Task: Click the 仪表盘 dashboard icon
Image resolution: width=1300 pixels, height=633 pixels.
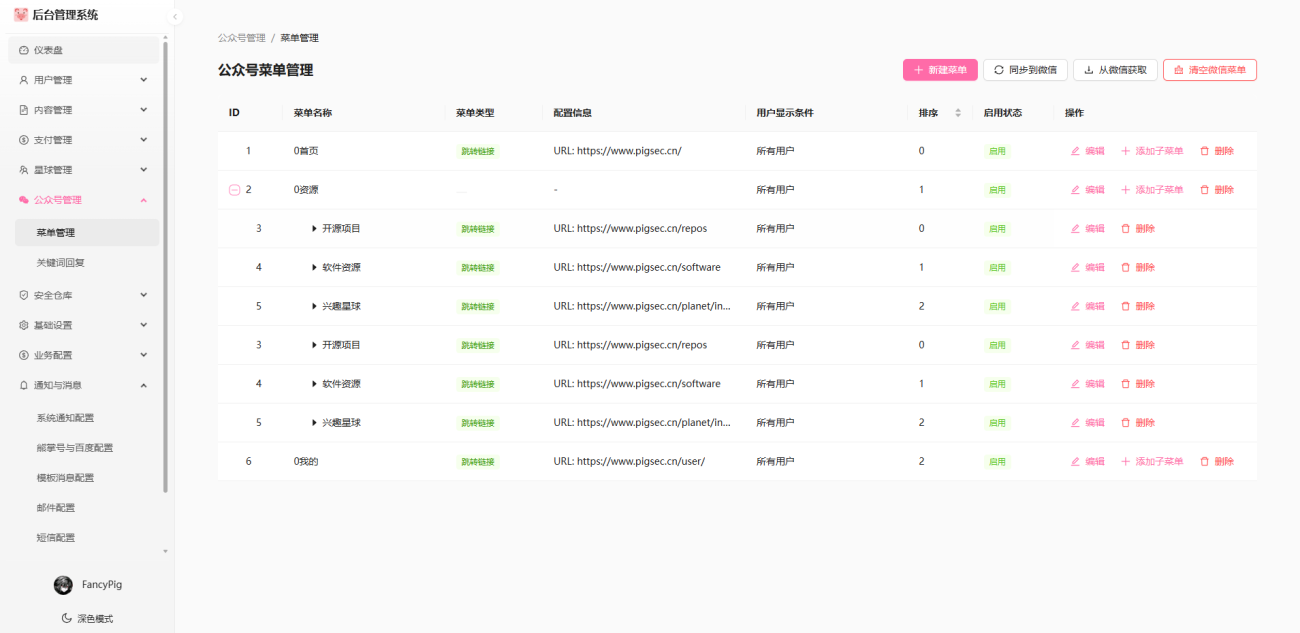Action: click(24, 50)
